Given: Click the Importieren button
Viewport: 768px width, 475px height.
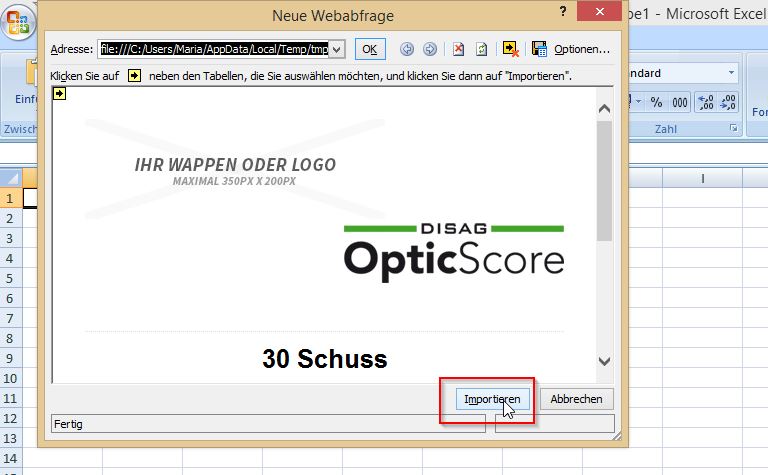Looking at the screenshot, I should tap(490, 399).
